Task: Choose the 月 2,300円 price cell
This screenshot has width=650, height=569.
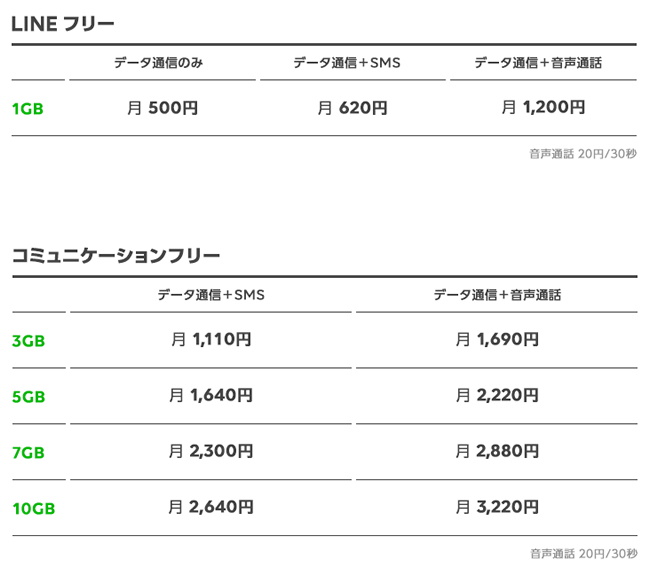Action: tap(211, 452)
